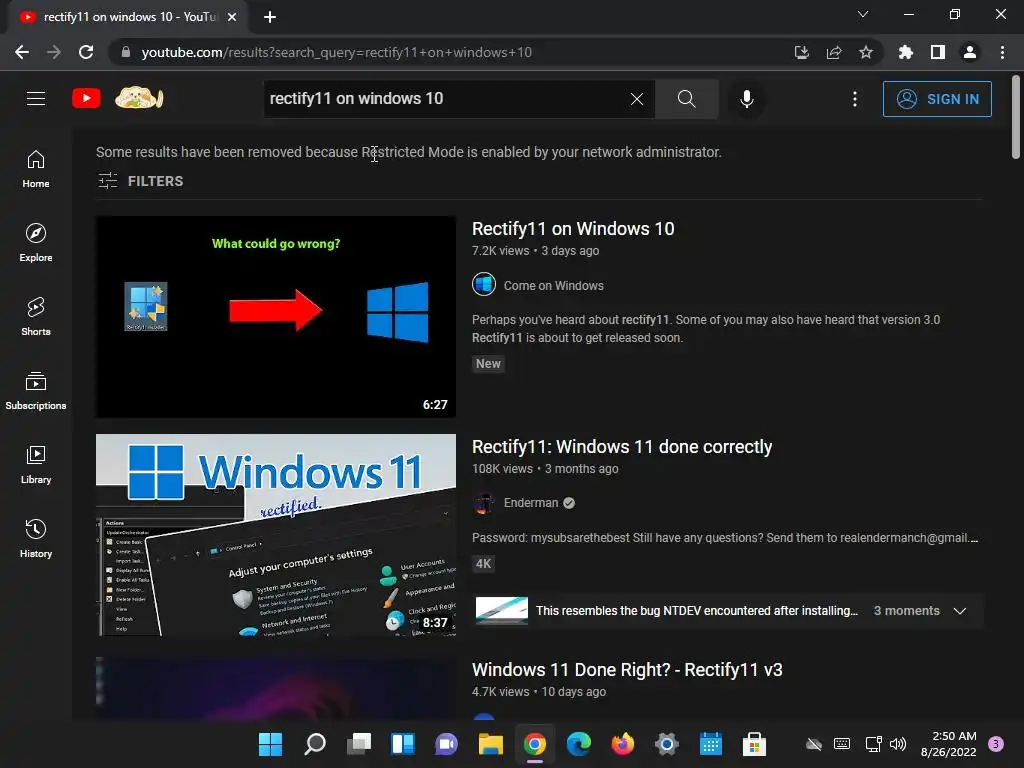
Task: Clear the search query with X
Action: click(x=637, y=99)
